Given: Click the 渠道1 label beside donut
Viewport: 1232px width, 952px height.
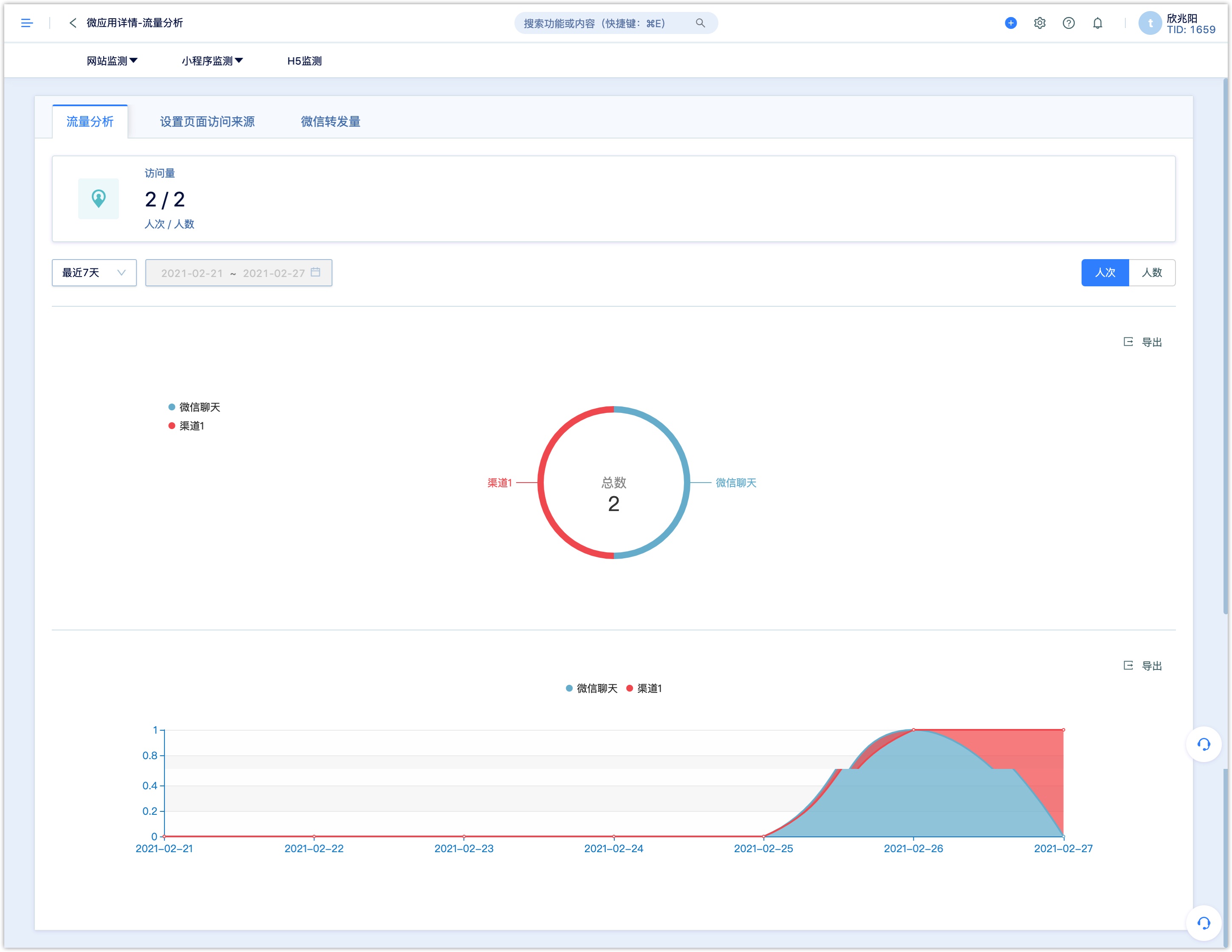Looking at the screenshot, I should (499, 483).
